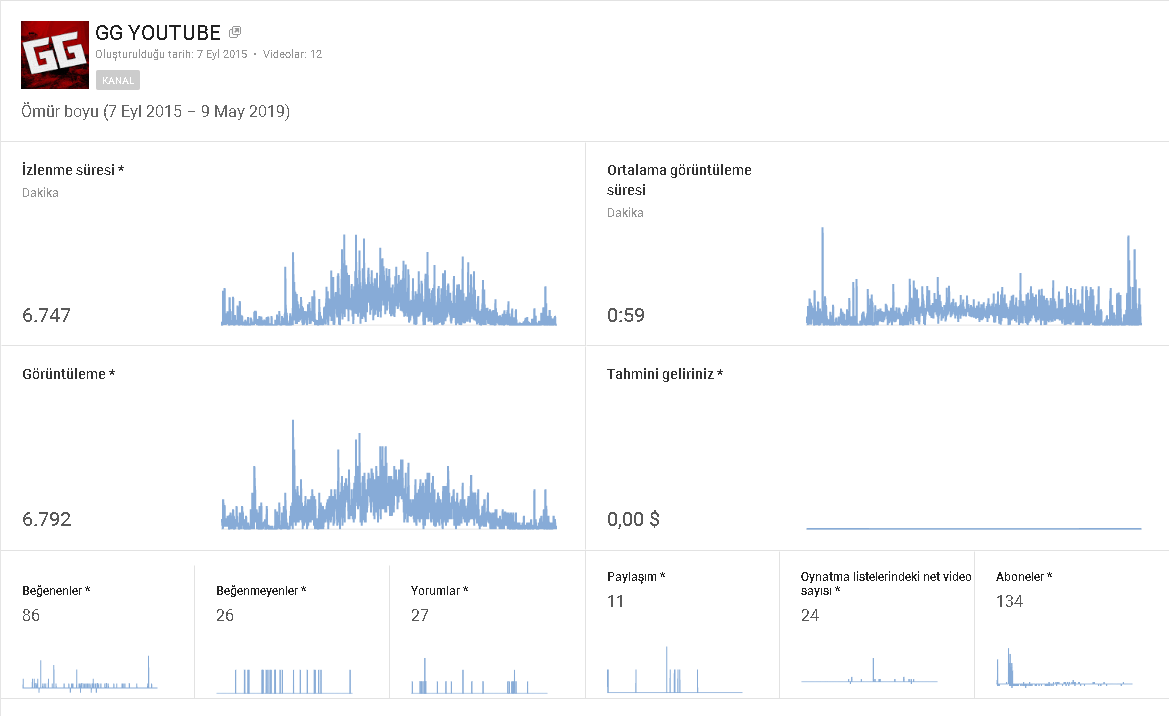Open the Beğenenler report
The height and width of the screenshot is (716, 1169).
point(57,591)
